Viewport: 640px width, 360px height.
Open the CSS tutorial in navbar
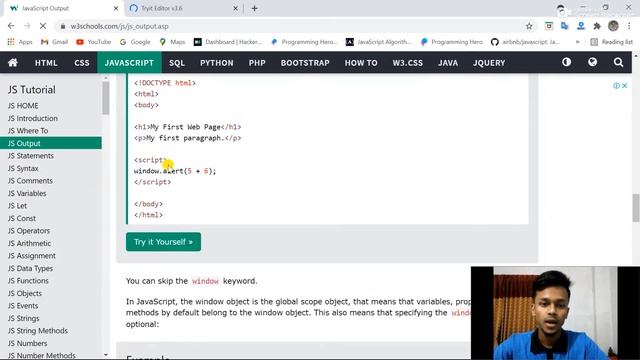[x=82, y=63]
